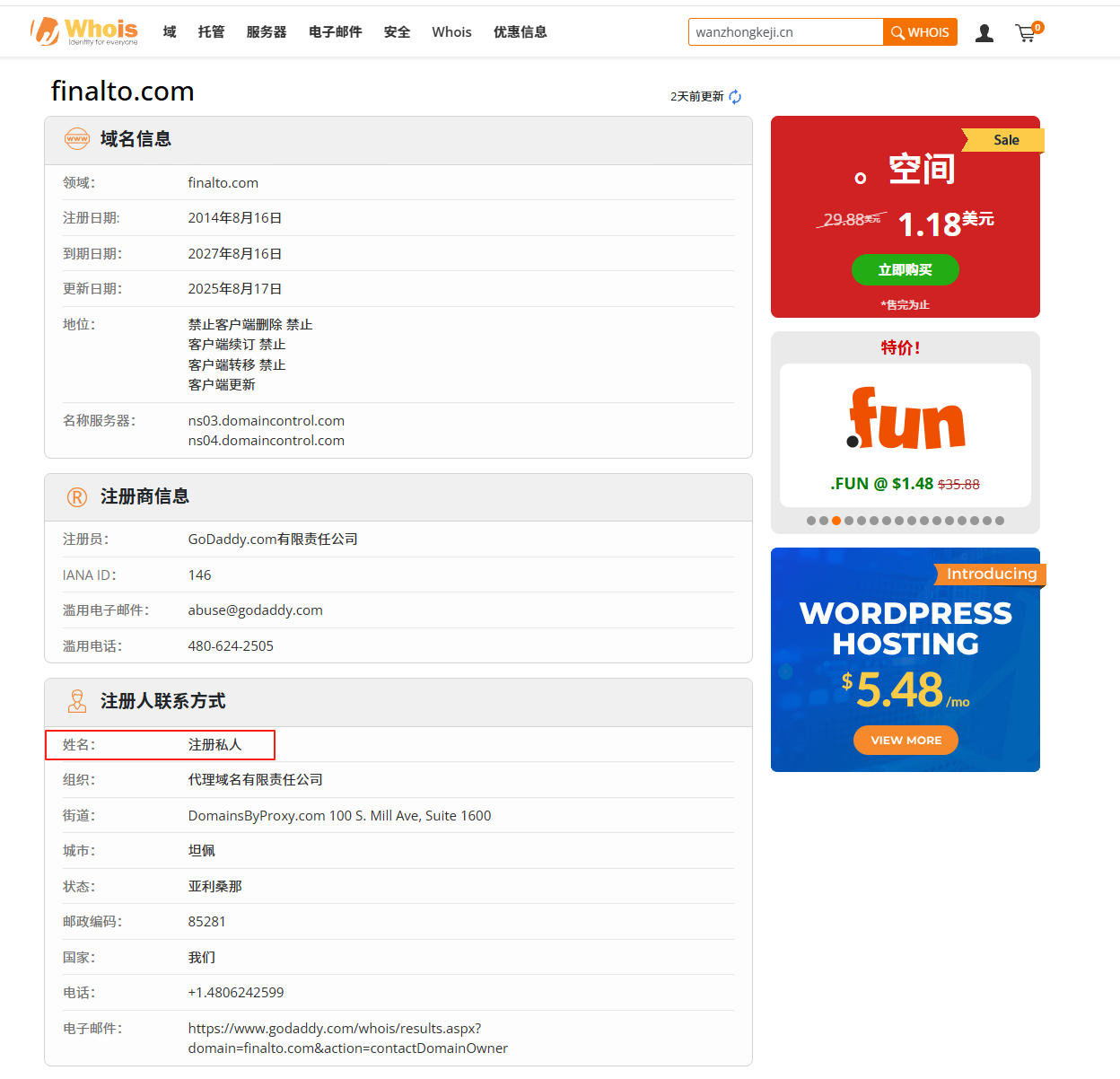This screenshot has width=1120, height=1079.
Task: Open the GoDaddy contact domain owner link
Action: click(x=347, y=1038)
